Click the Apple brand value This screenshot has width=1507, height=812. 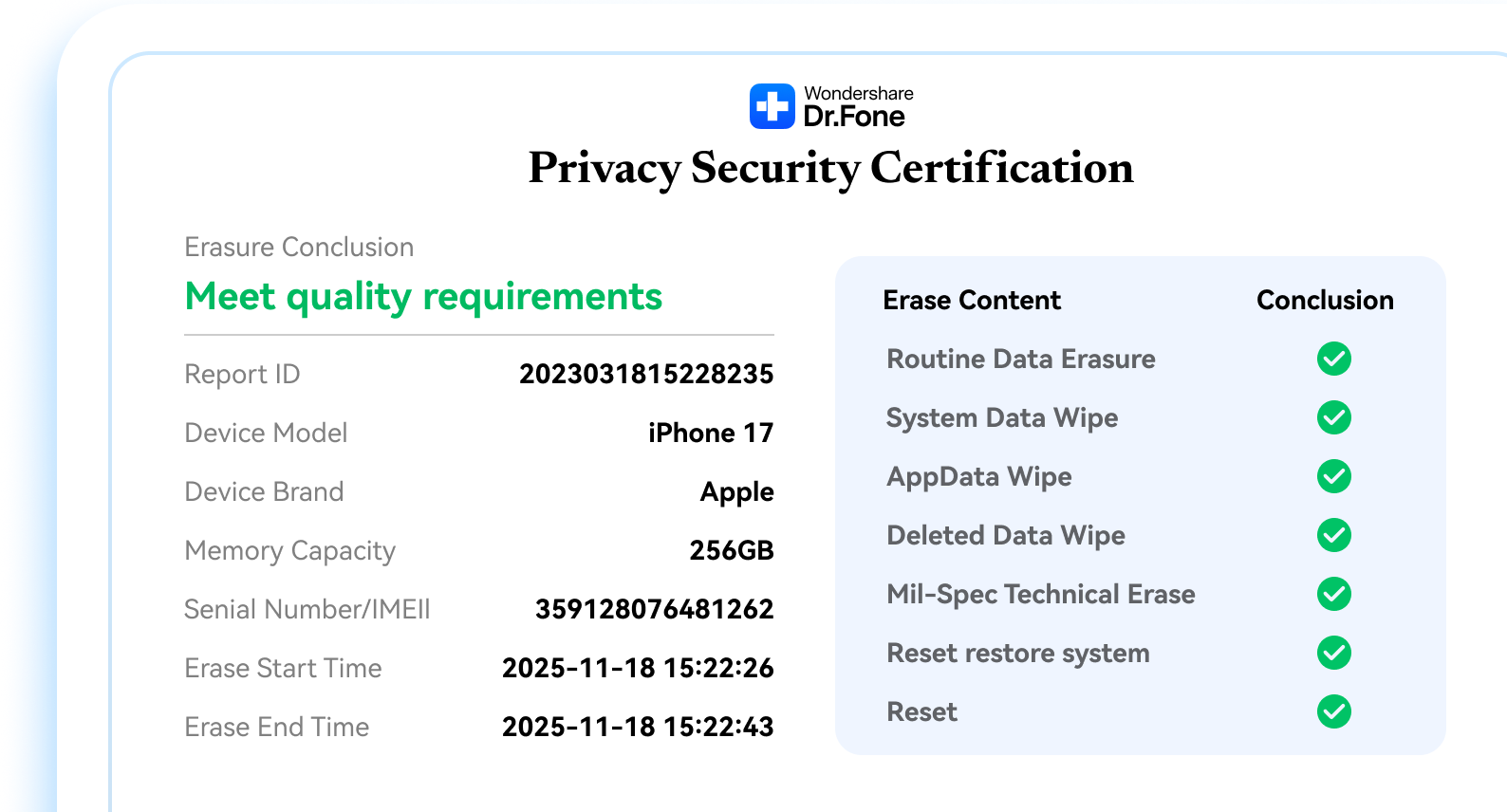point(737,492)
